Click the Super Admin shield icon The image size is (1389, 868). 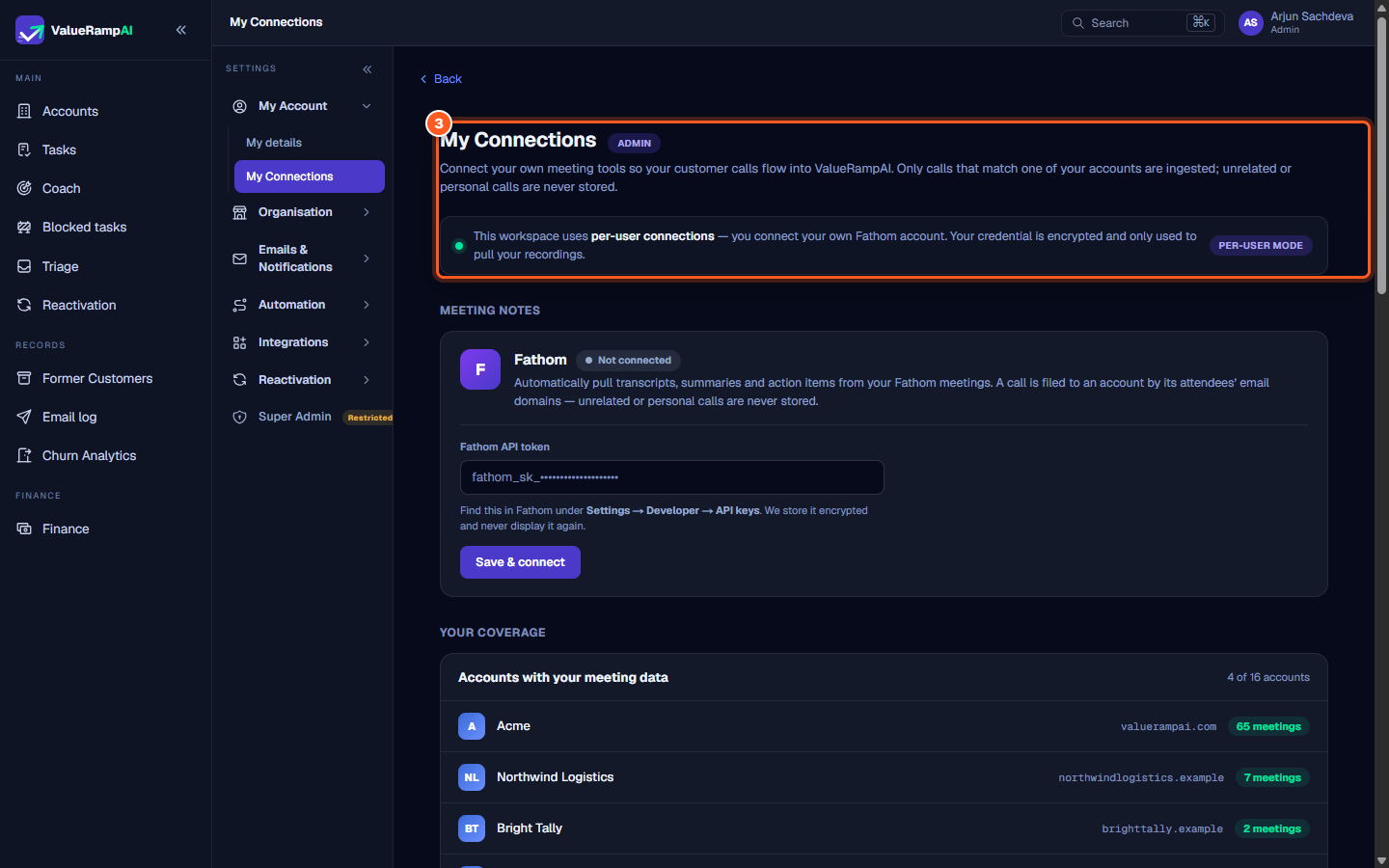(240, 417)
